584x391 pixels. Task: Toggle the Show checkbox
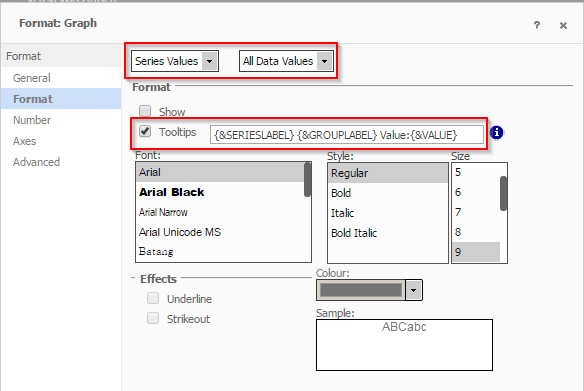[145, 111]
